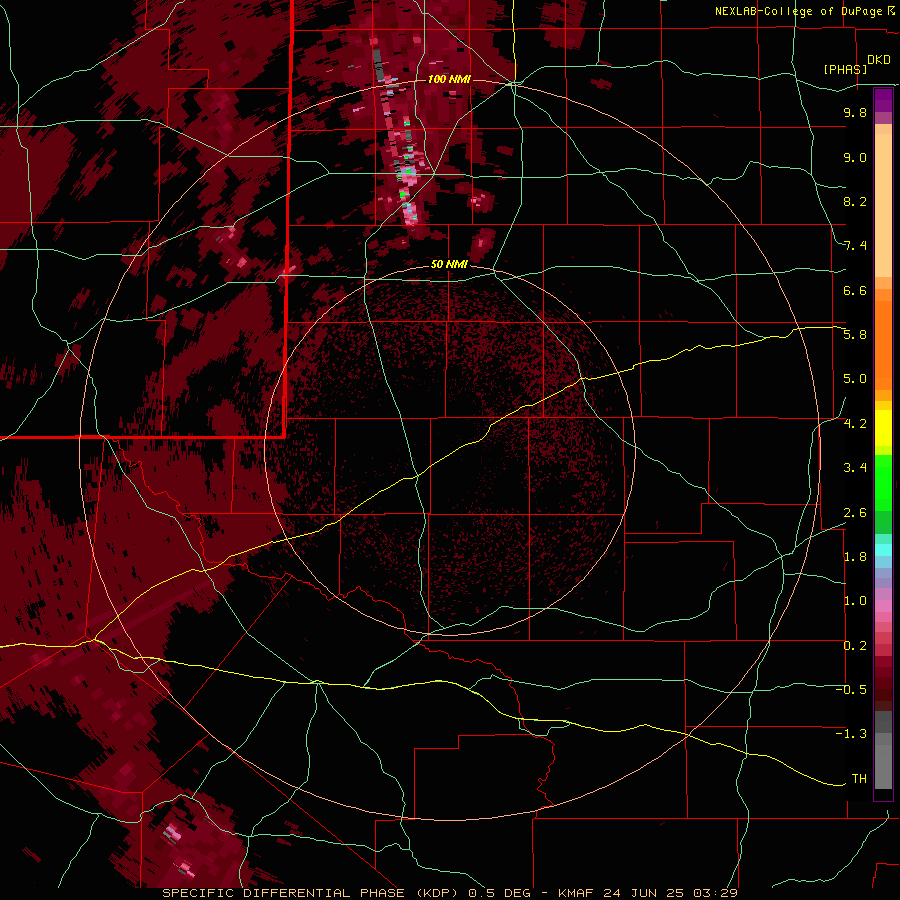The height and width of the screenshot is (900, 900).
Task: Click the 100 NMI range ring label
Action: (449, 79)
